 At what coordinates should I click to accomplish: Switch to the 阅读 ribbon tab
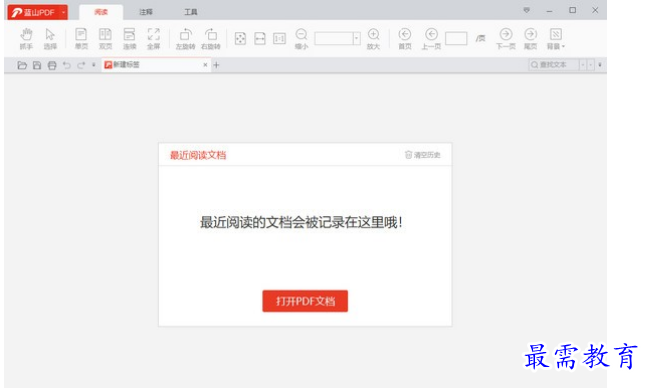[101, 12]
